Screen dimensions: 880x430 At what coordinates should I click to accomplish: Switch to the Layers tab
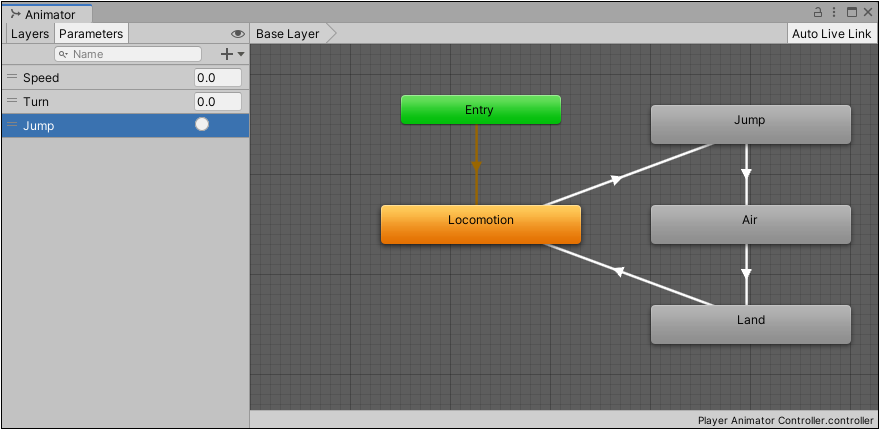(x=29, y=34)
